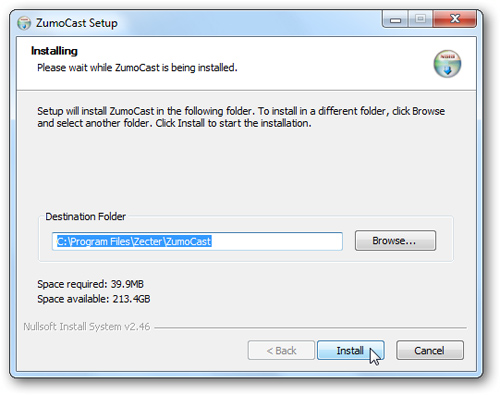Click the Destination Folder path field

[197, 241]
